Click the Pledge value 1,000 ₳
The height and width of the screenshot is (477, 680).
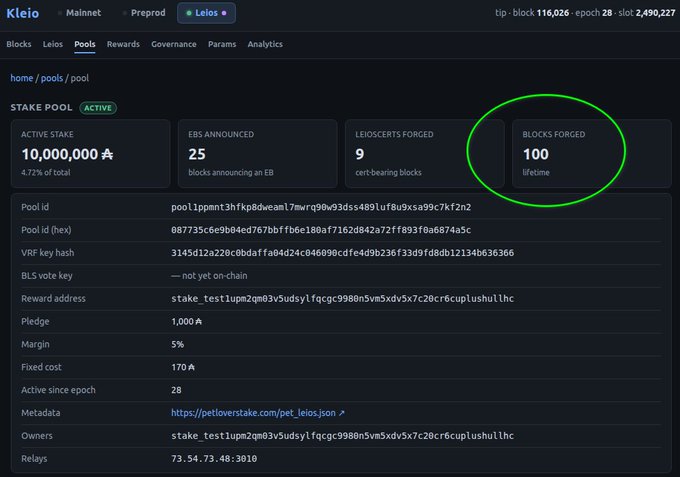click(x=186, y=322)
